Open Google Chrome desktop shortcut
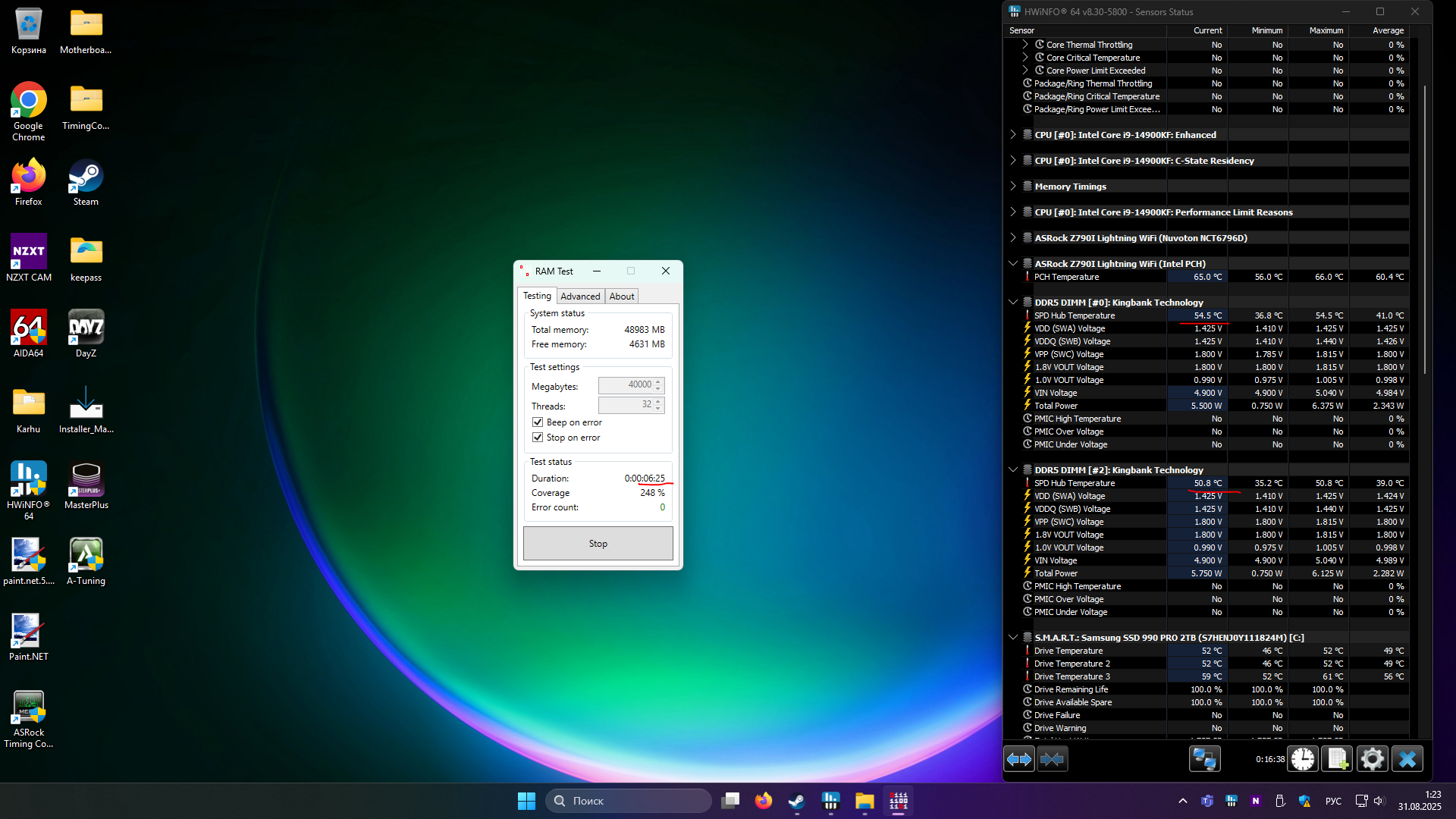1456x819 pixels. tap(29, 111)
